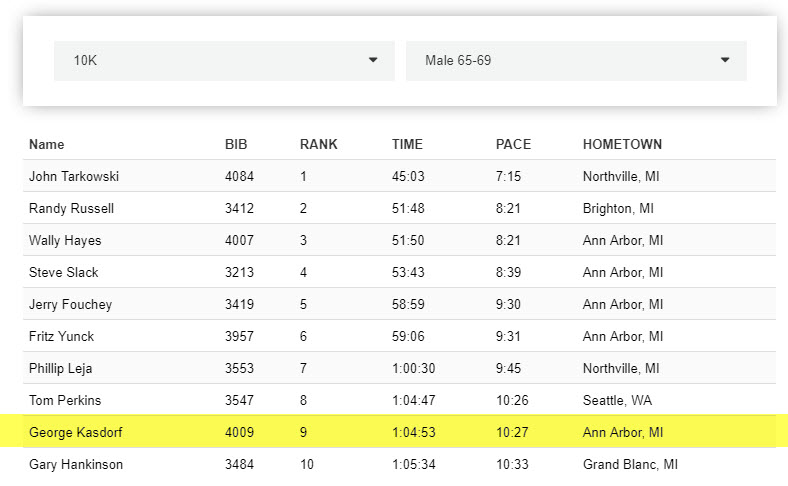
Task: Click Steve Slack's name
Action: [64, 273]
